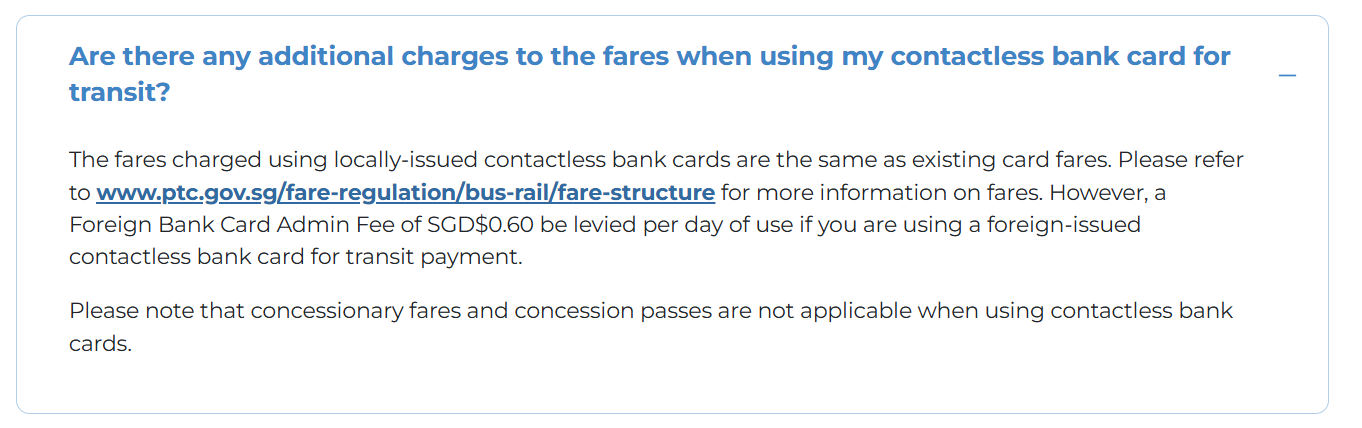Click the SGD$0.60 fee amount text
The width and height of the screenshot is (1362, 428).
tap(480, 224)
